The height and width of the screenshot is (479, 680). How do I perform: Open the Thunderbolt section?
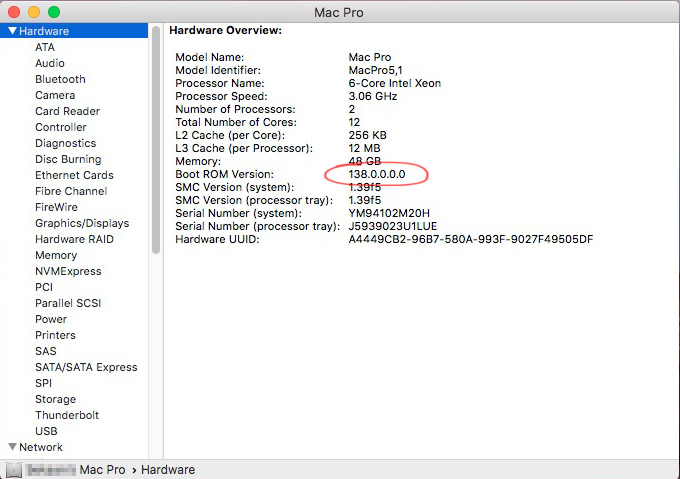pos(67,415)
